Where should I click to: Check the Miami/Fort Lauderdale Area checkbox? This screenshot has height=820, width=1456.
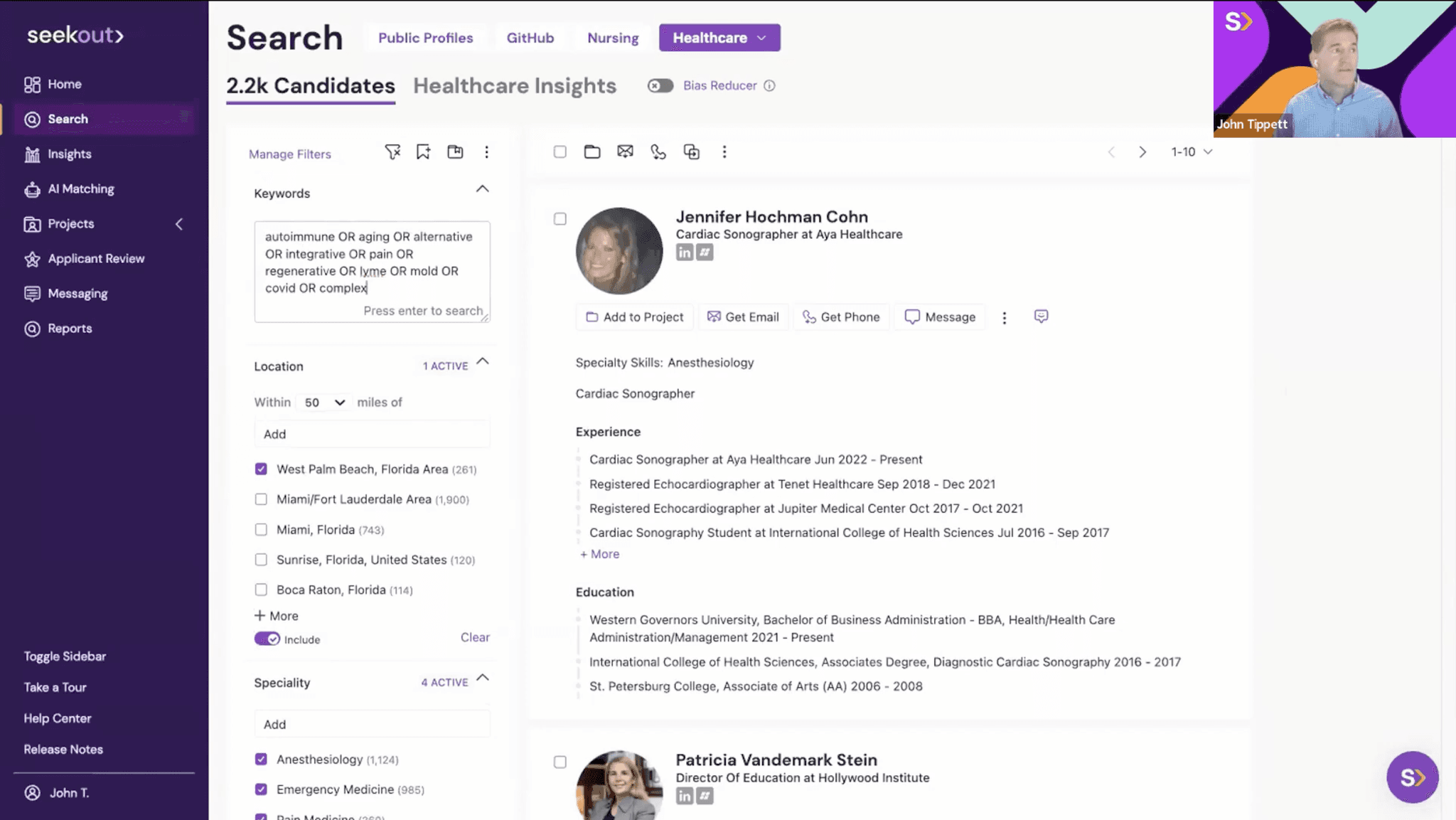[261, 499]
